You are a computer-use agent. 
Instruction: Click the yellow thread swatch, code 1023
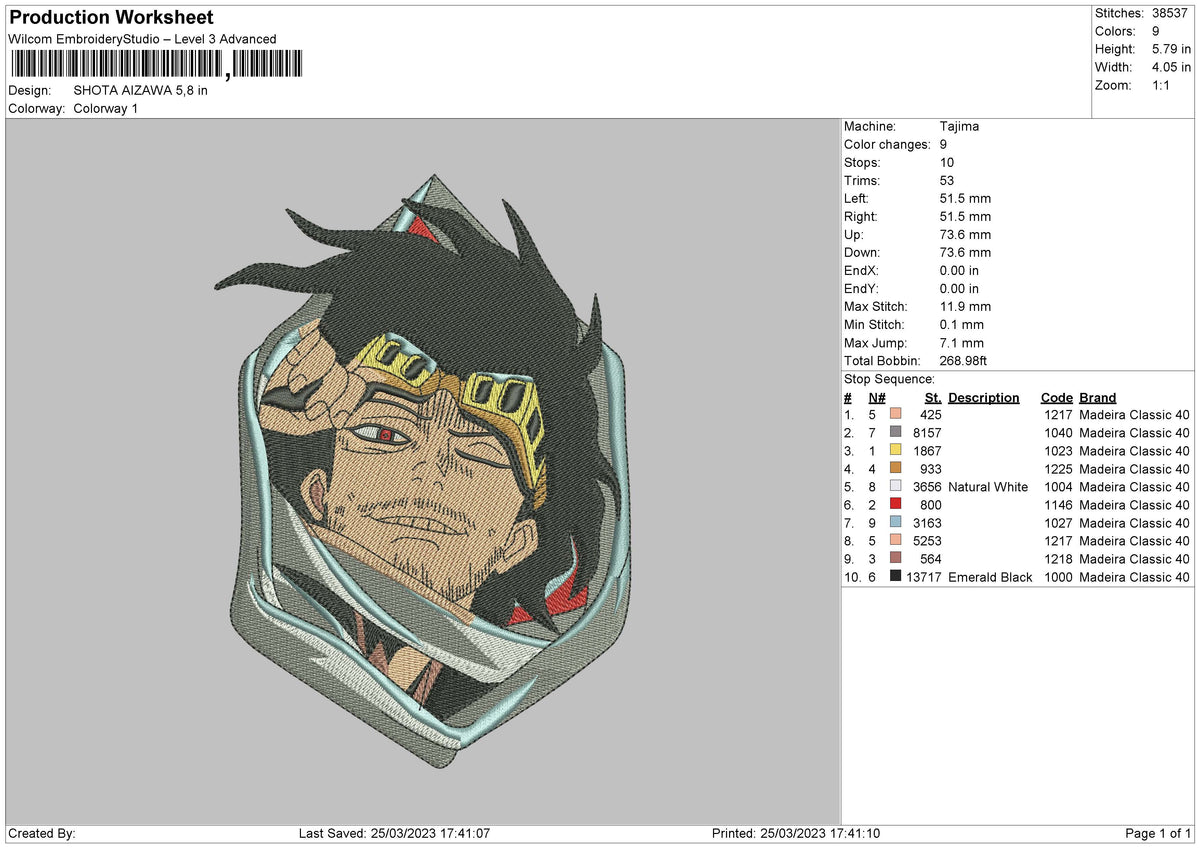pyautogui.click(x=896, y=451)
